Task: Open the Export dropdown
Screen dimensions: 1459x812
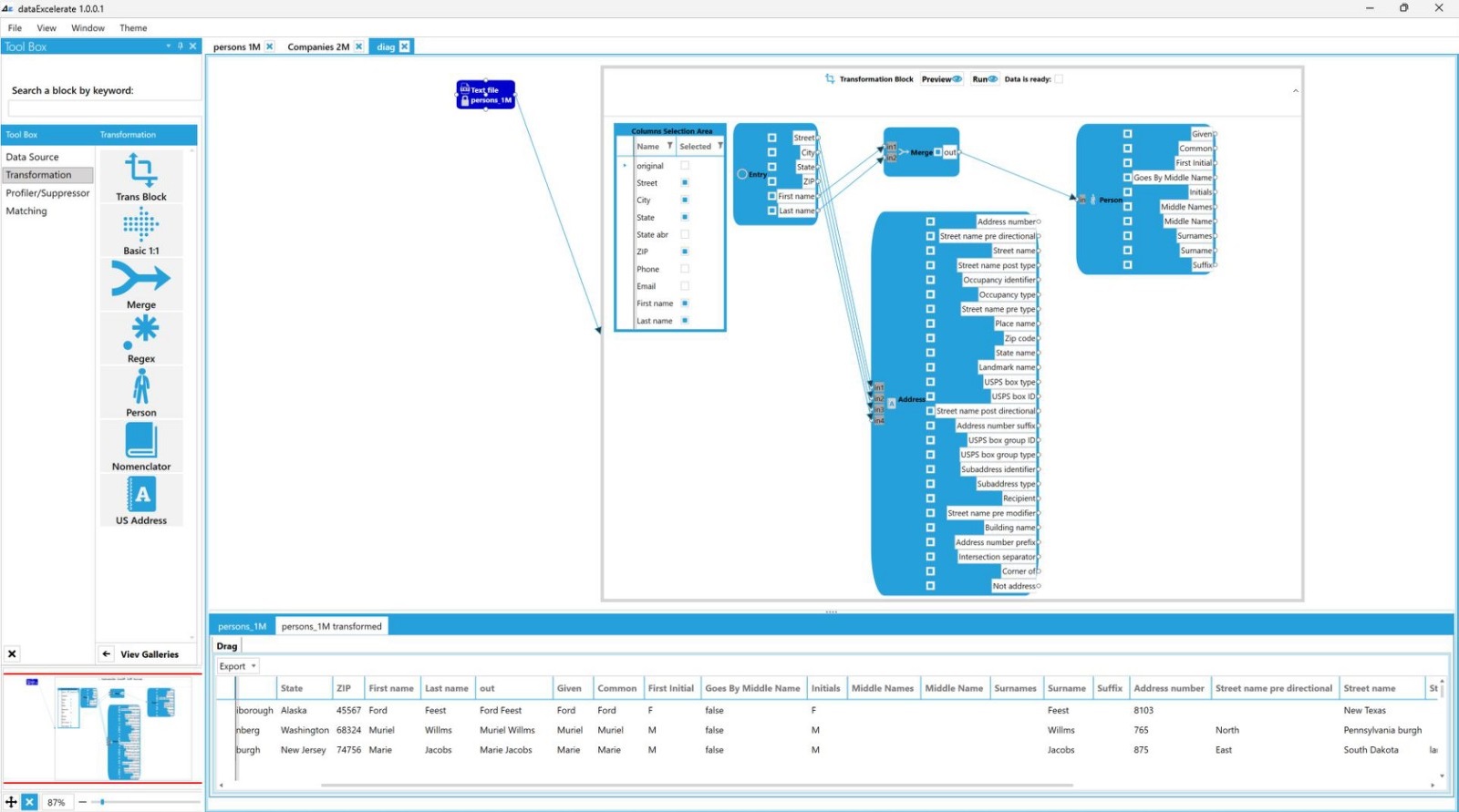Action: [237, 666]
